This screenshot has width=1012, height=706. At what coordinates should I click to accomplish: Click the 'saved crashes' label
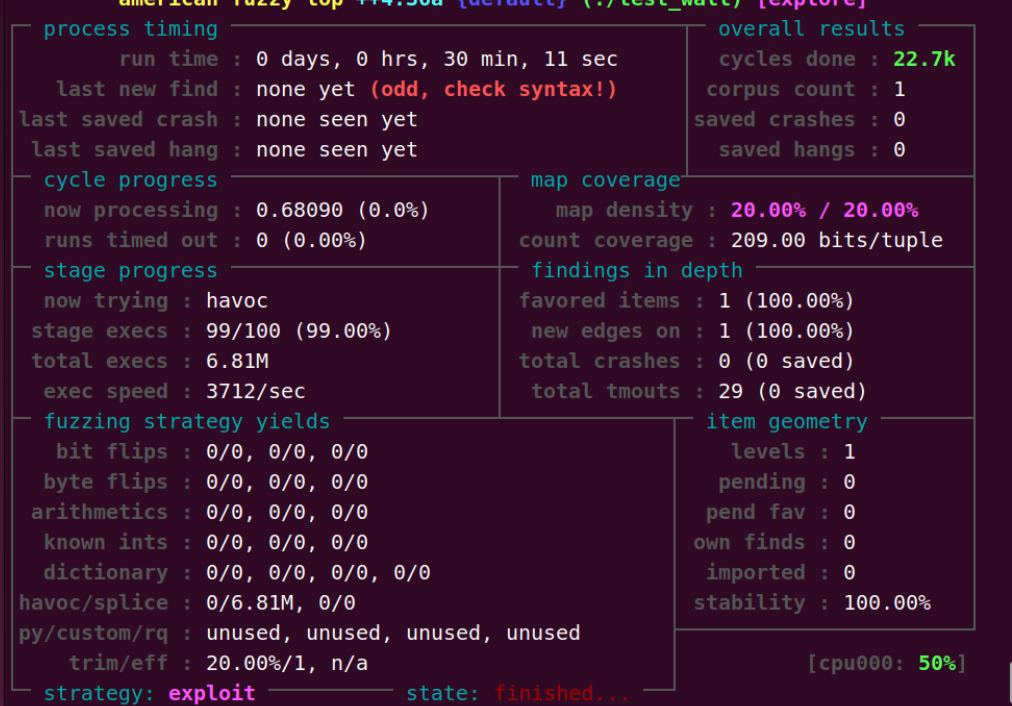coord(774,119)
